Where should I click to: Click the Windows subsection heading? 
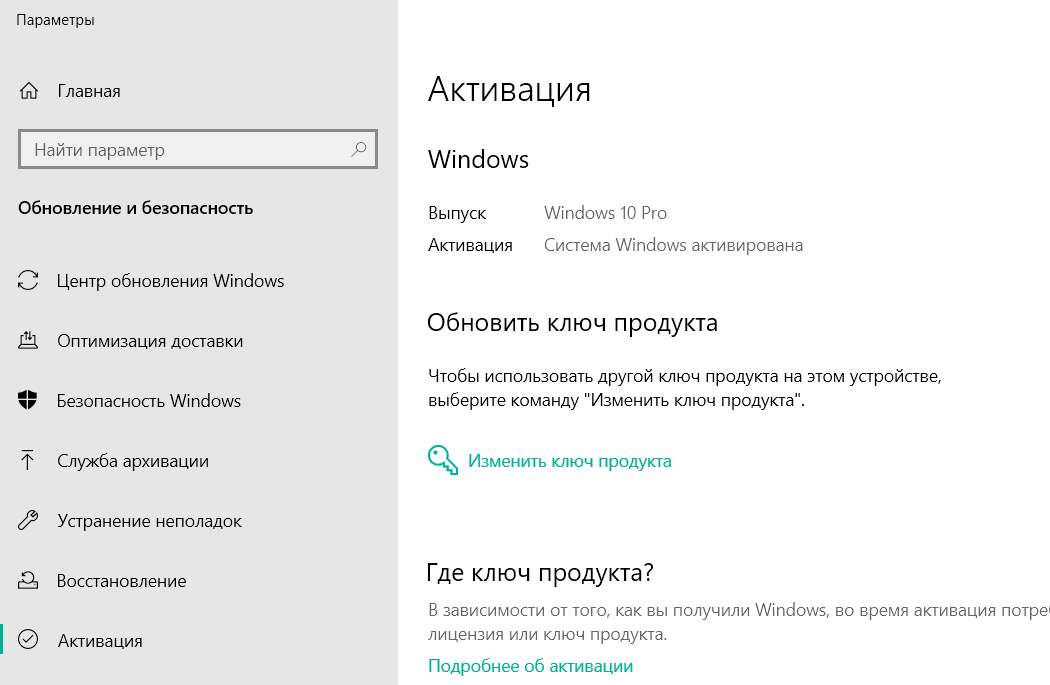479,159
